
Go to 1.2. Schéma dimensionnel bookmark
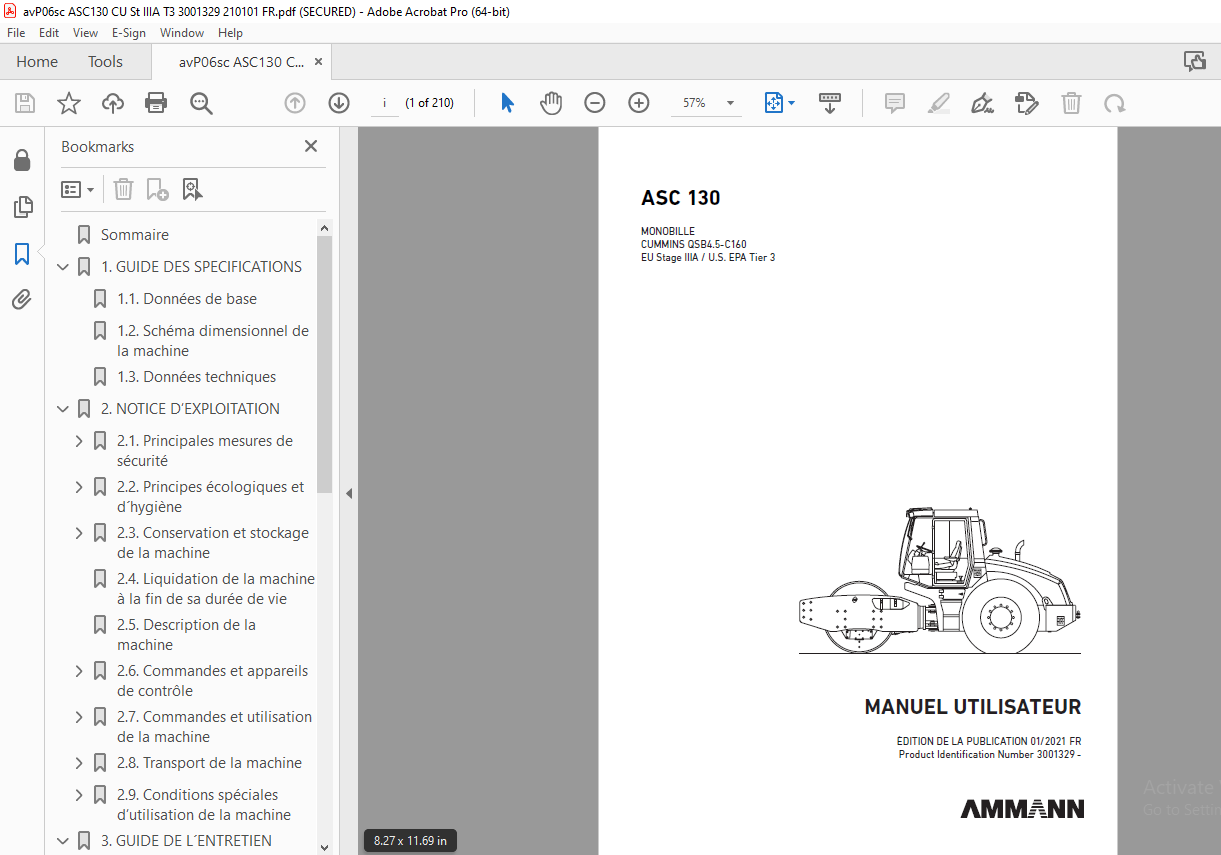(213, 341)
